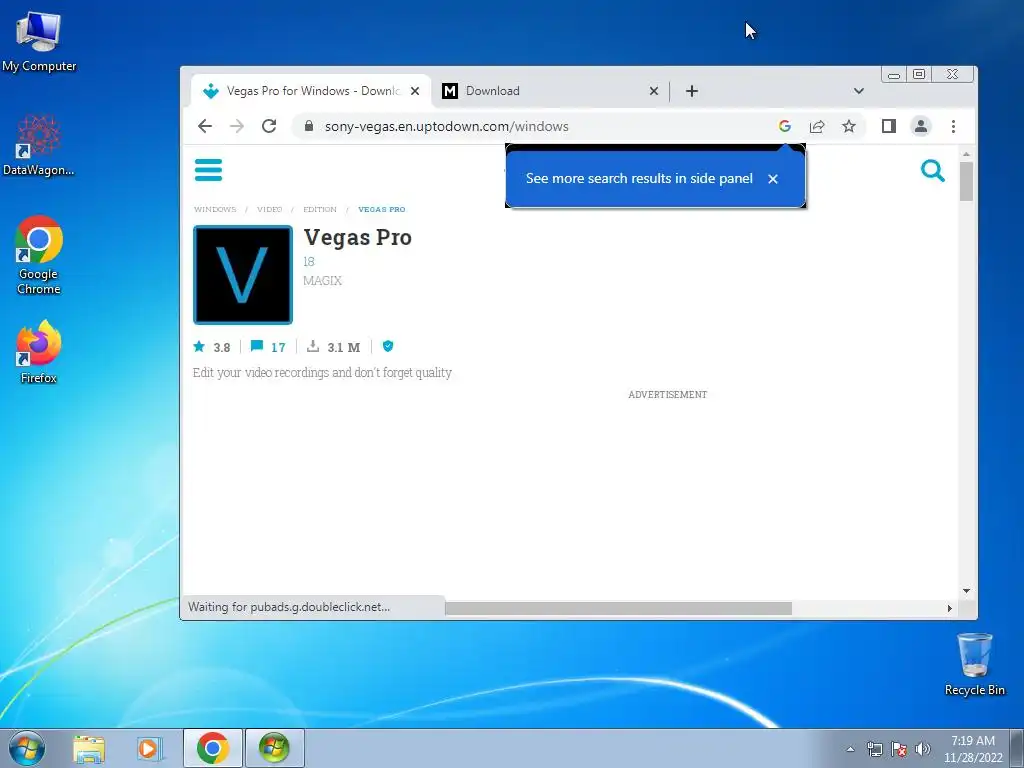Click the volume speaker tray icon
The width and height of the screenshot is (1024, 768).
coord(923,749)
